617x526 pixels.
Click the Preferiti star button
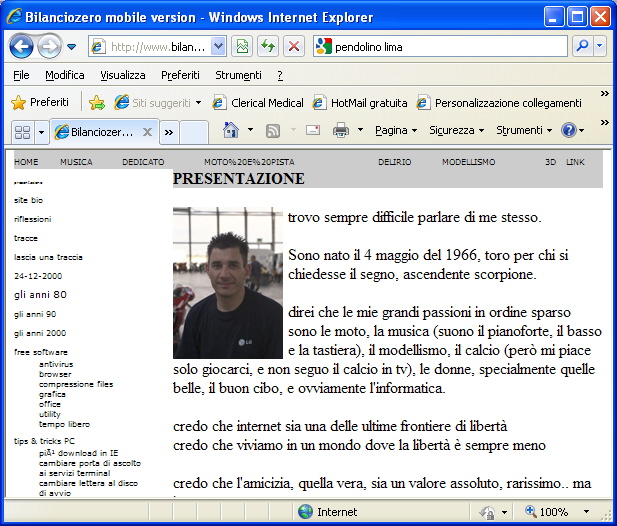(40, 103)
